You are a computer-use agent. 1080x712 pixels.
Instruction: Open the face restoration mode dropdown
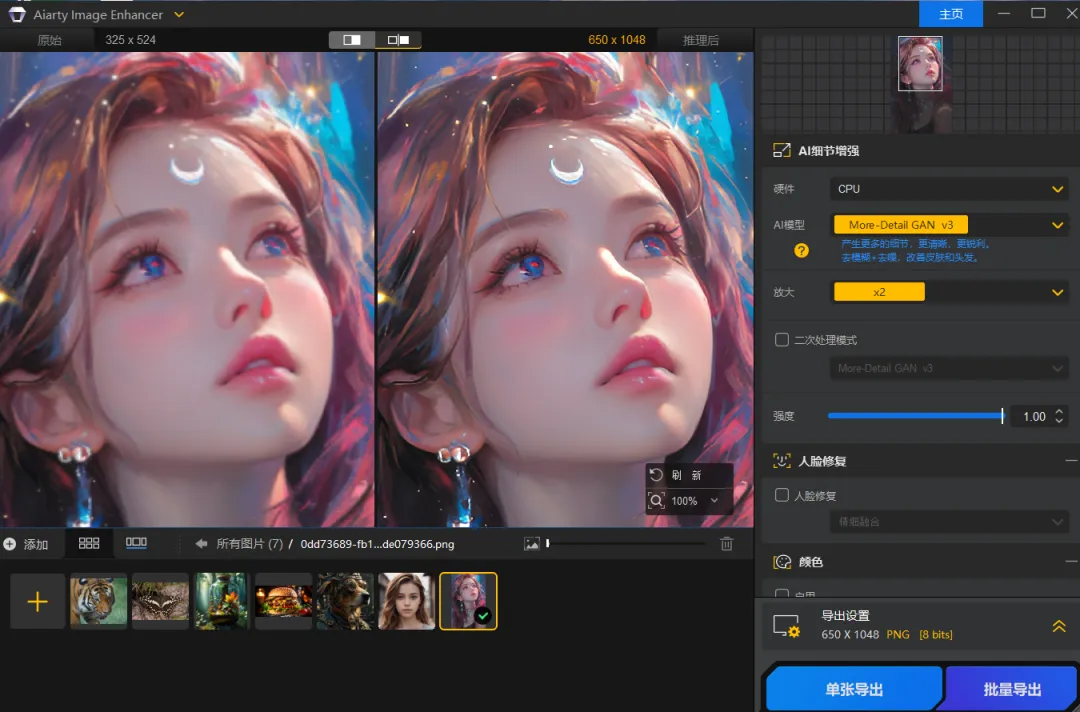click(950, 522)
